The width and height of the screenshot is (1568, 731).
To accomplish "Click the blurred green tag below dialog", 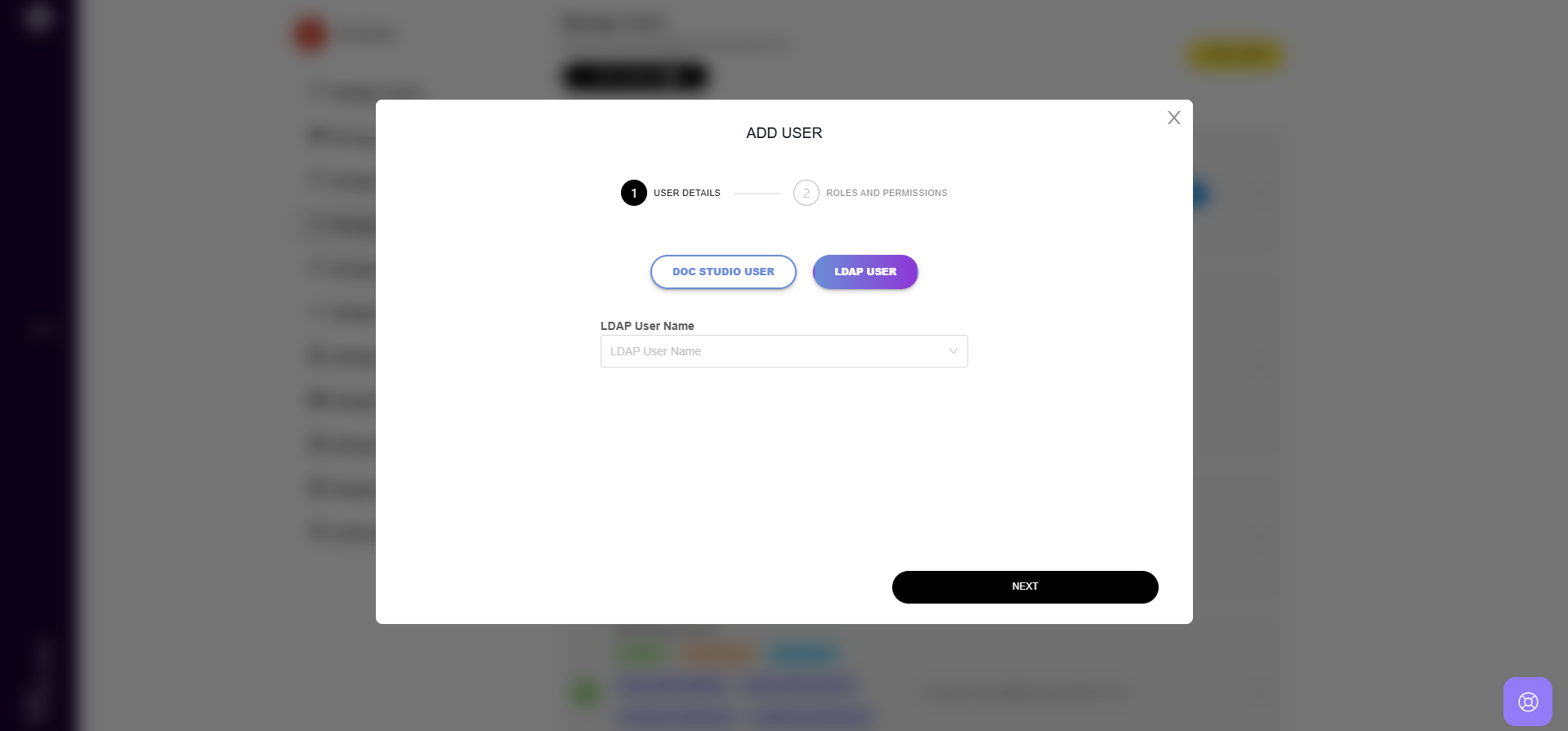I will click(x=642, y=653).
